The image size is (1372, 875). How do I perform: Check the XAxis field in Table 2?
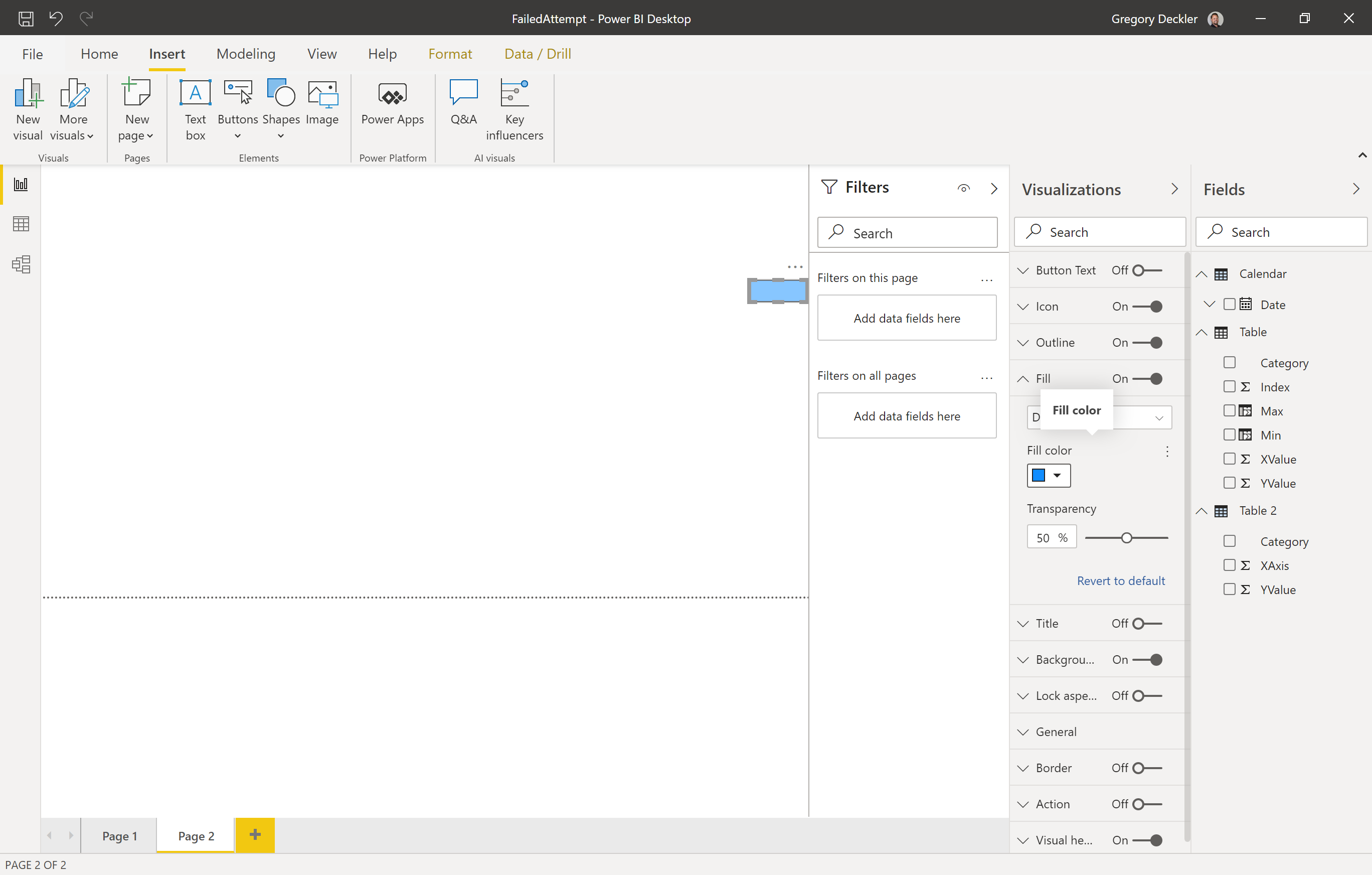pos(1230,565)
